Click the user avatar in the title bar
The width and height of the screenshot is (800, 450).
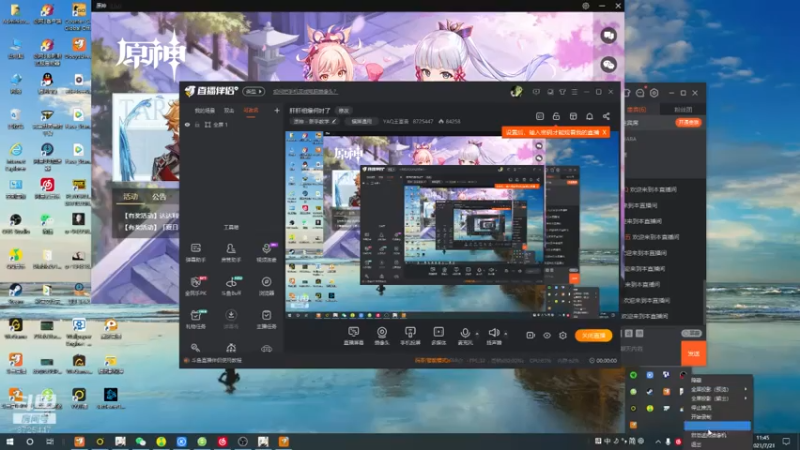(x=516, y=92)
